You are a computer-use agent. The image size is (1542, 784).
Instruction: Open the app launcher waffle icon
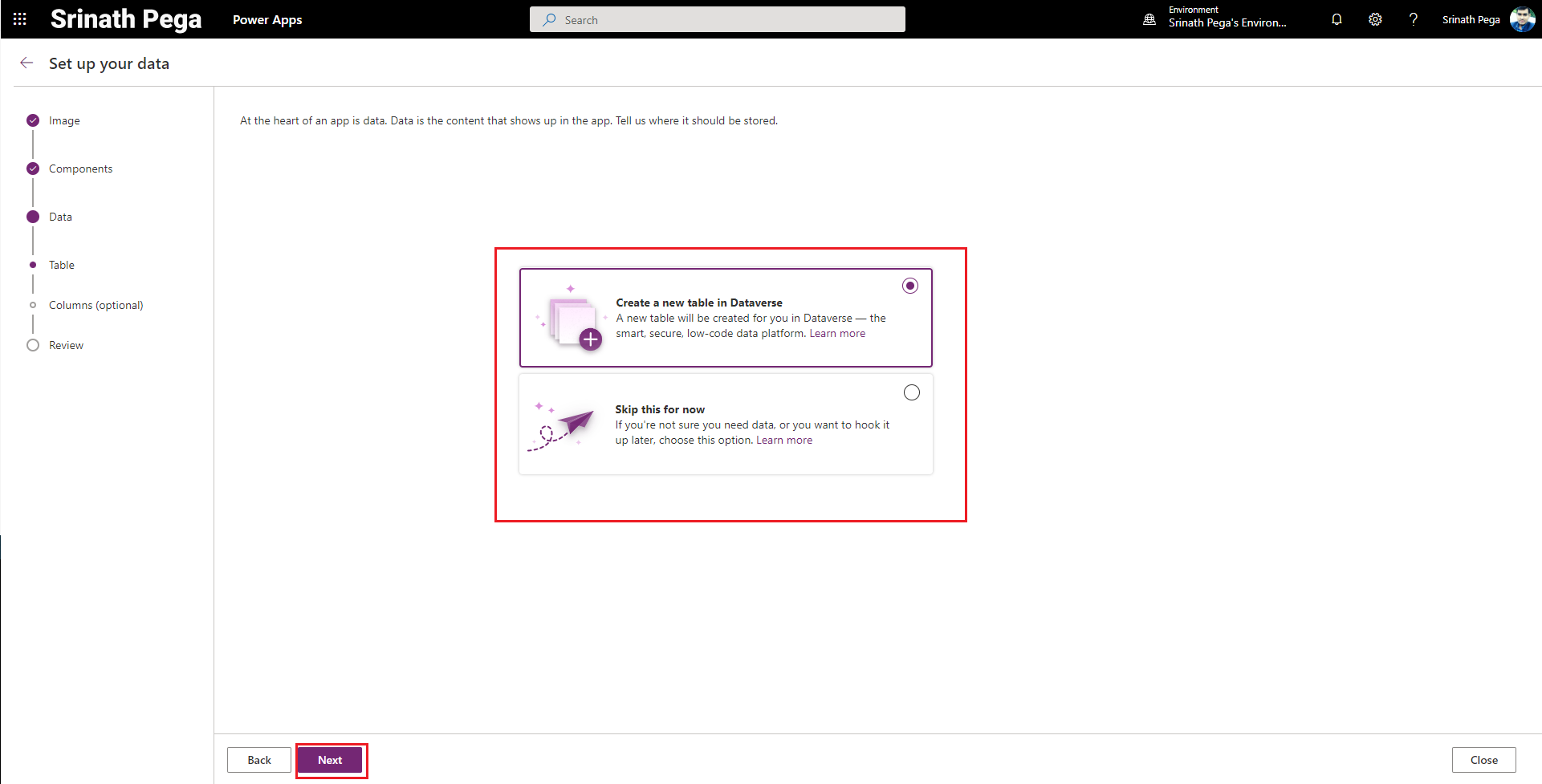pyautogui.click(x=20, y=19)
